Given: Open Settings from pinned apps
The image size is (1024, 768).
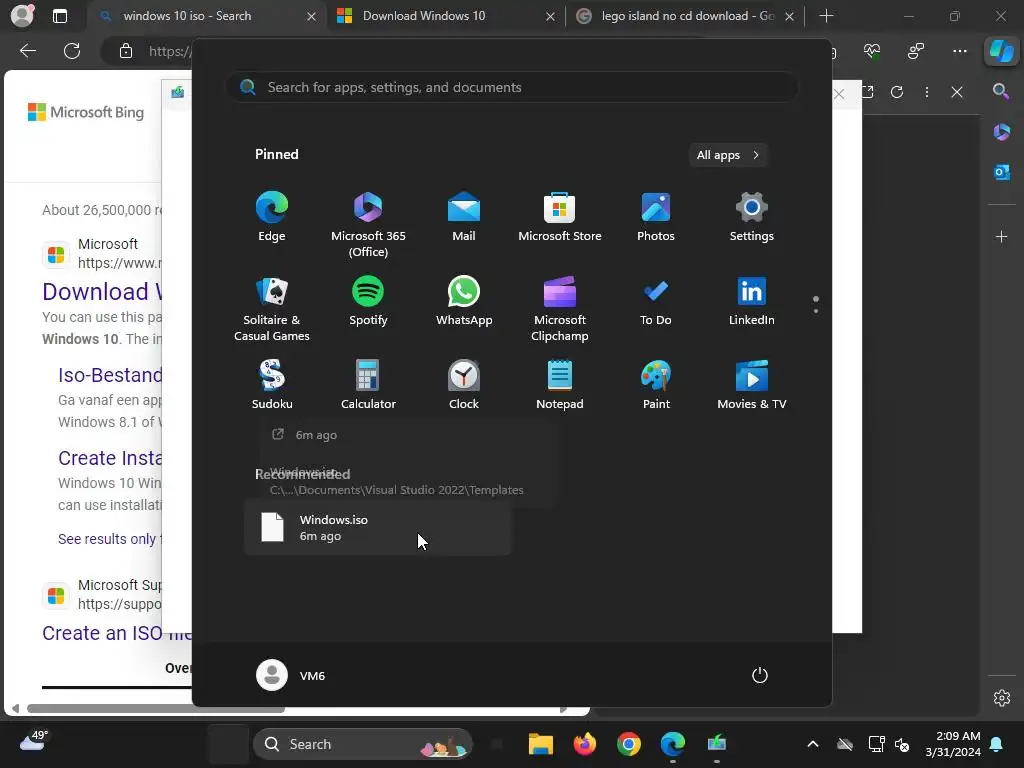Looking at the screenshot, I should [x=752, y=217].
